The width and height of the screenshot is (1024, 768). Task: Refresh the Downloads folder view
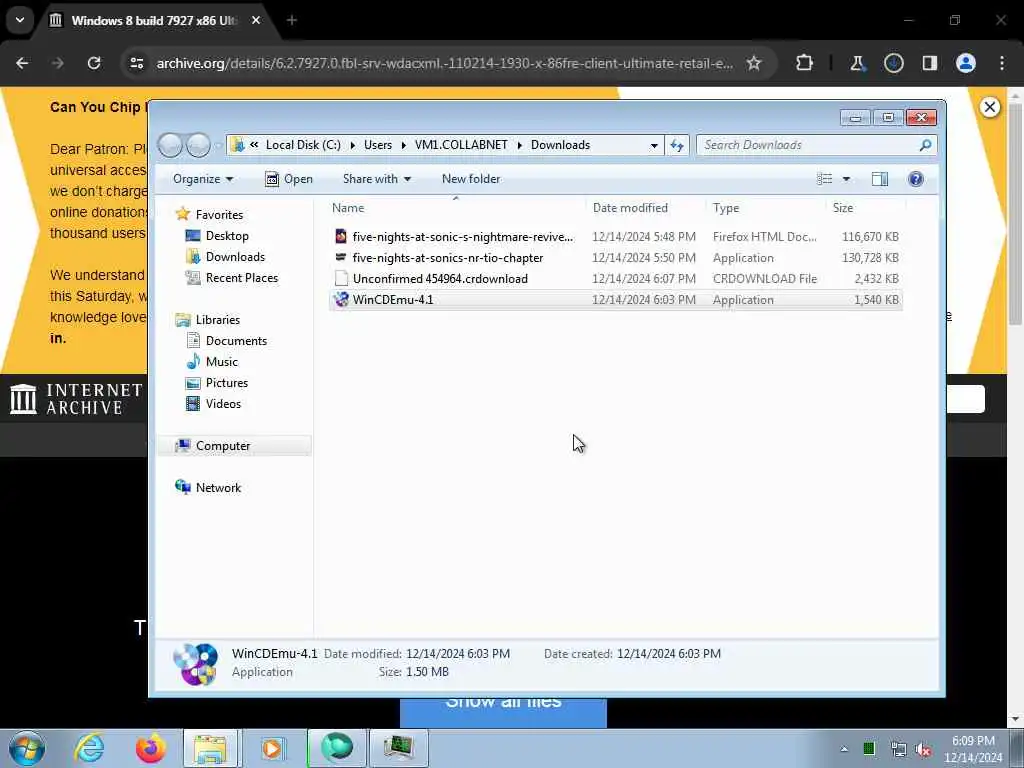click(x=677, y=145)
